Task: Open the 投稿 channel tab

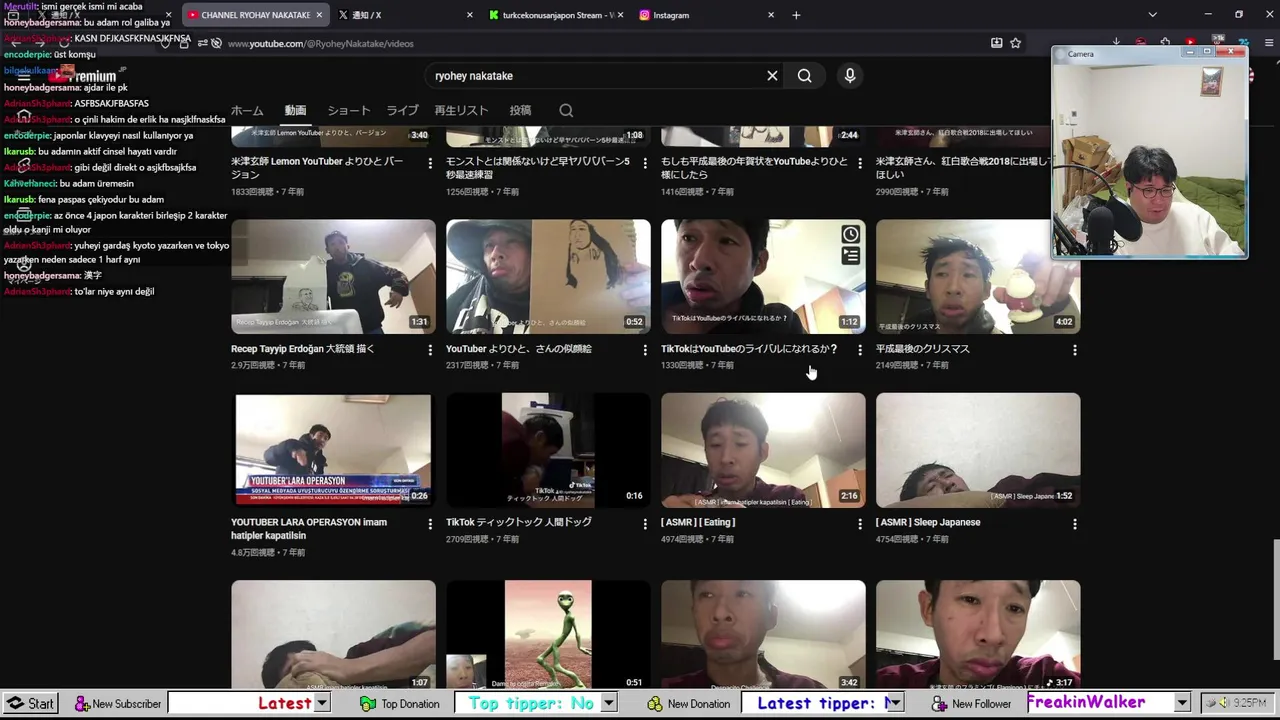Action: pos(520,111)
